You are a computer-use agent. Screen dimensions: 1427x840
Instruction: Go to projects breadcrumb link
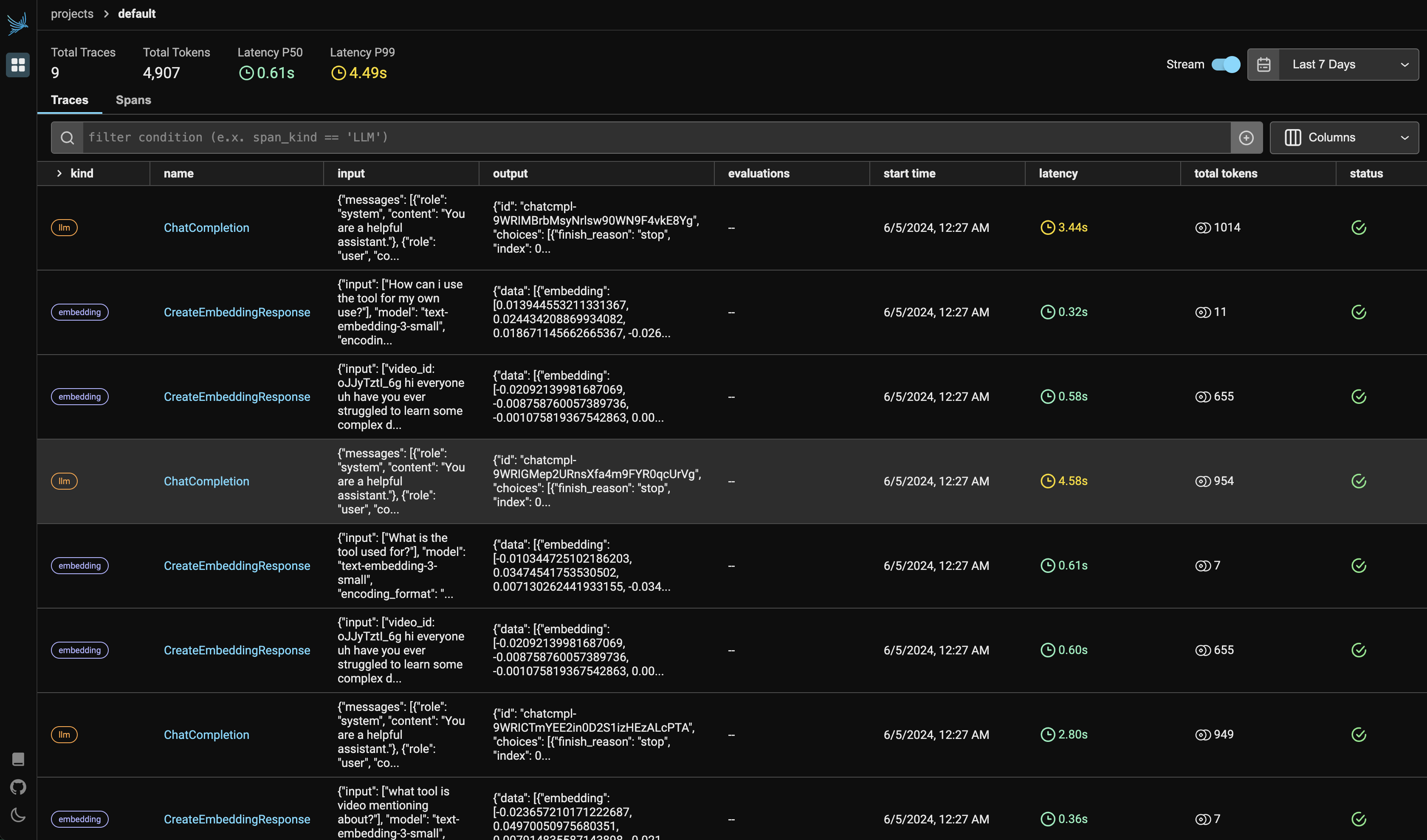[72, 14]
